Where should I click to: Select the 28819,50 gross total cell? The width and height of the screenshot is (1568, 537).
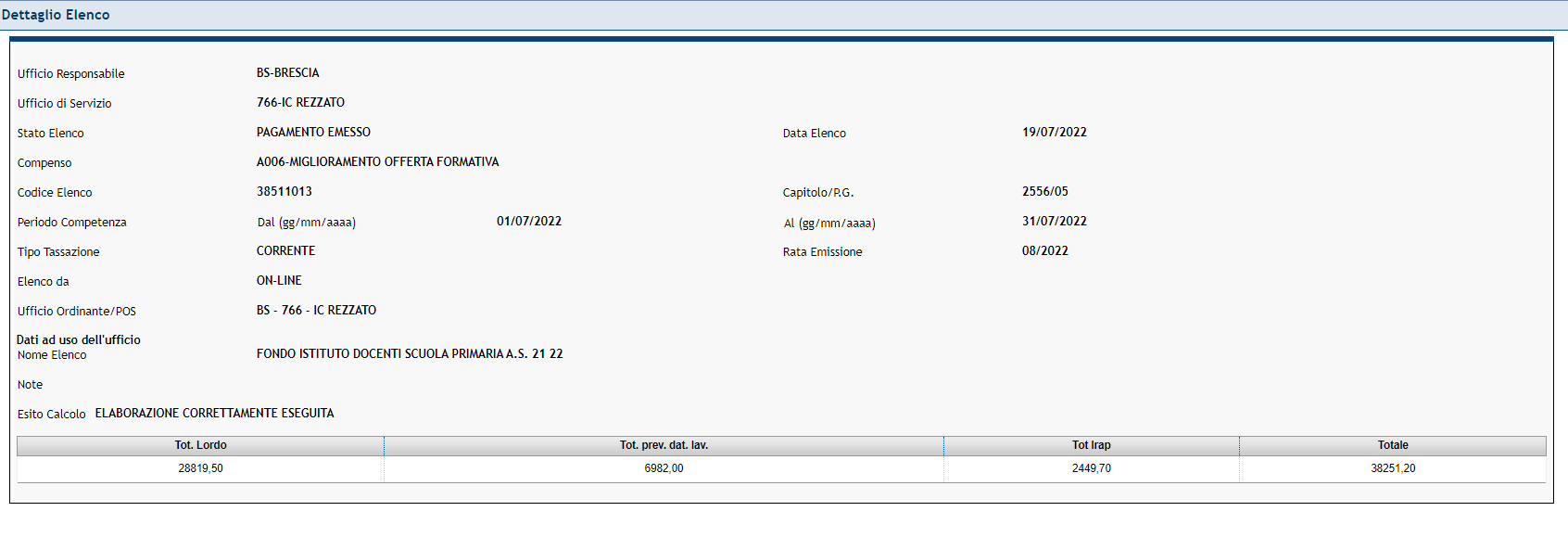200,468
